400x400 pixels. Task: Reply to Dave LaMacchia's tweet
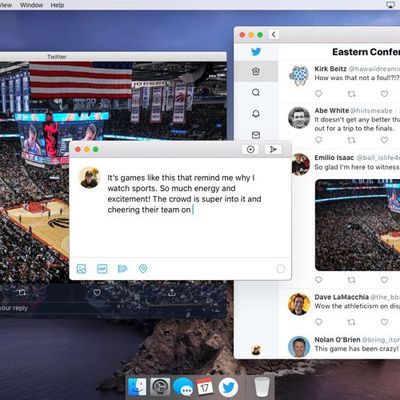click(x=319, y=322)
